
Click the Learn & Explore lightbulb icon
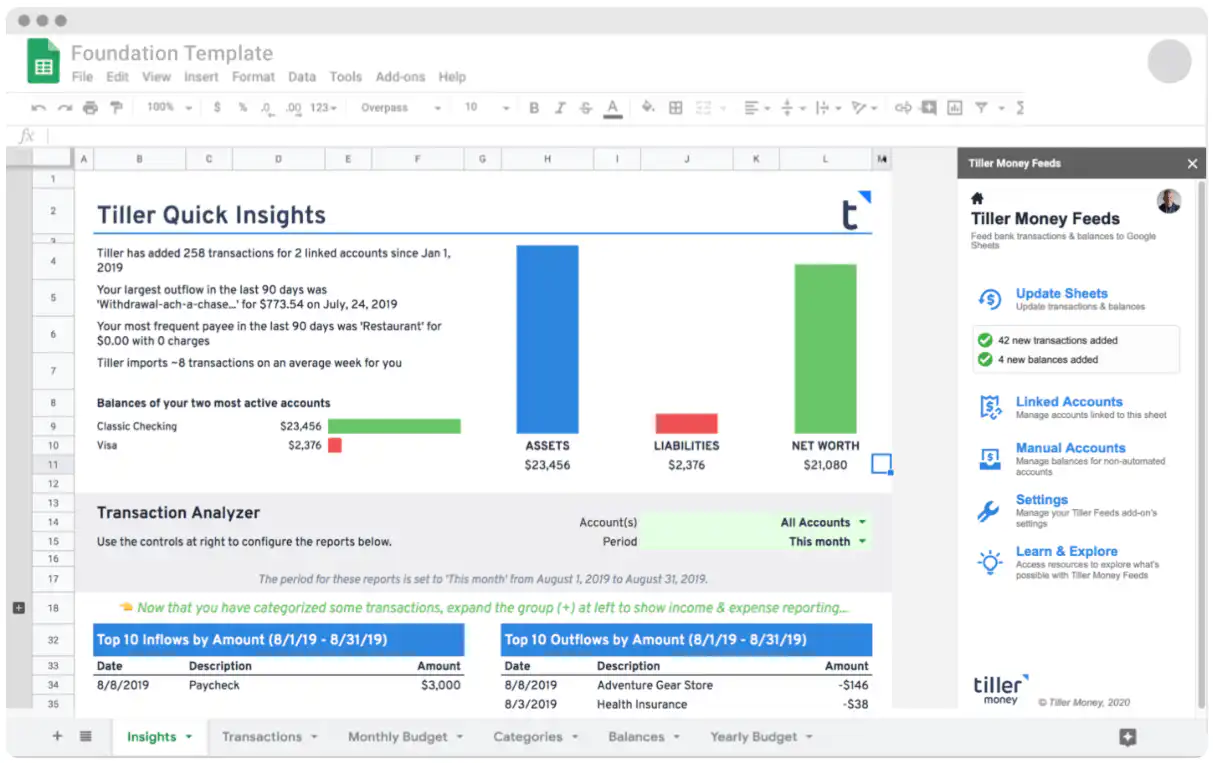click(x=989, y=562)
